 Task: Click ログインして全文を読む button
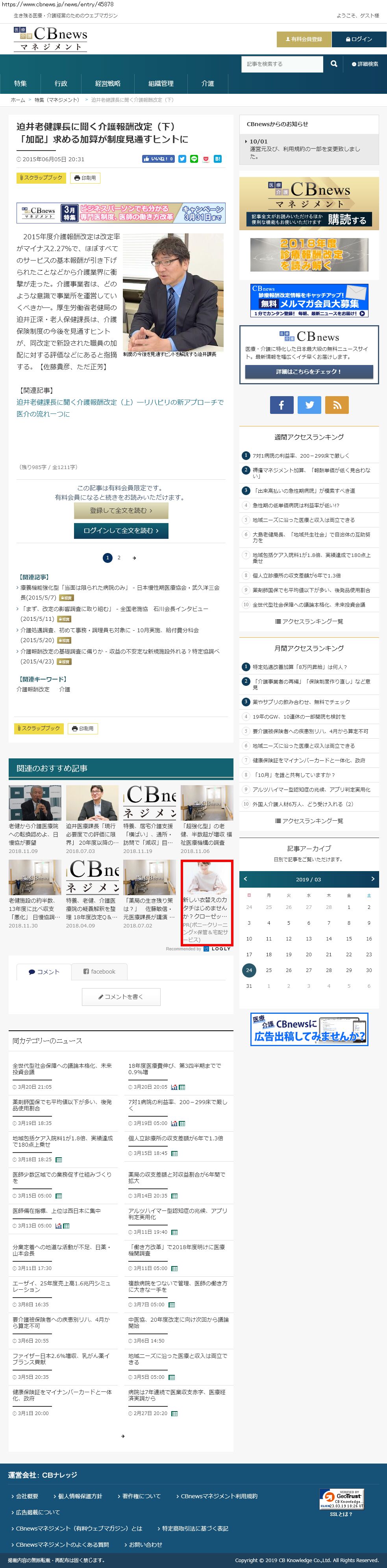coord(121,531)
